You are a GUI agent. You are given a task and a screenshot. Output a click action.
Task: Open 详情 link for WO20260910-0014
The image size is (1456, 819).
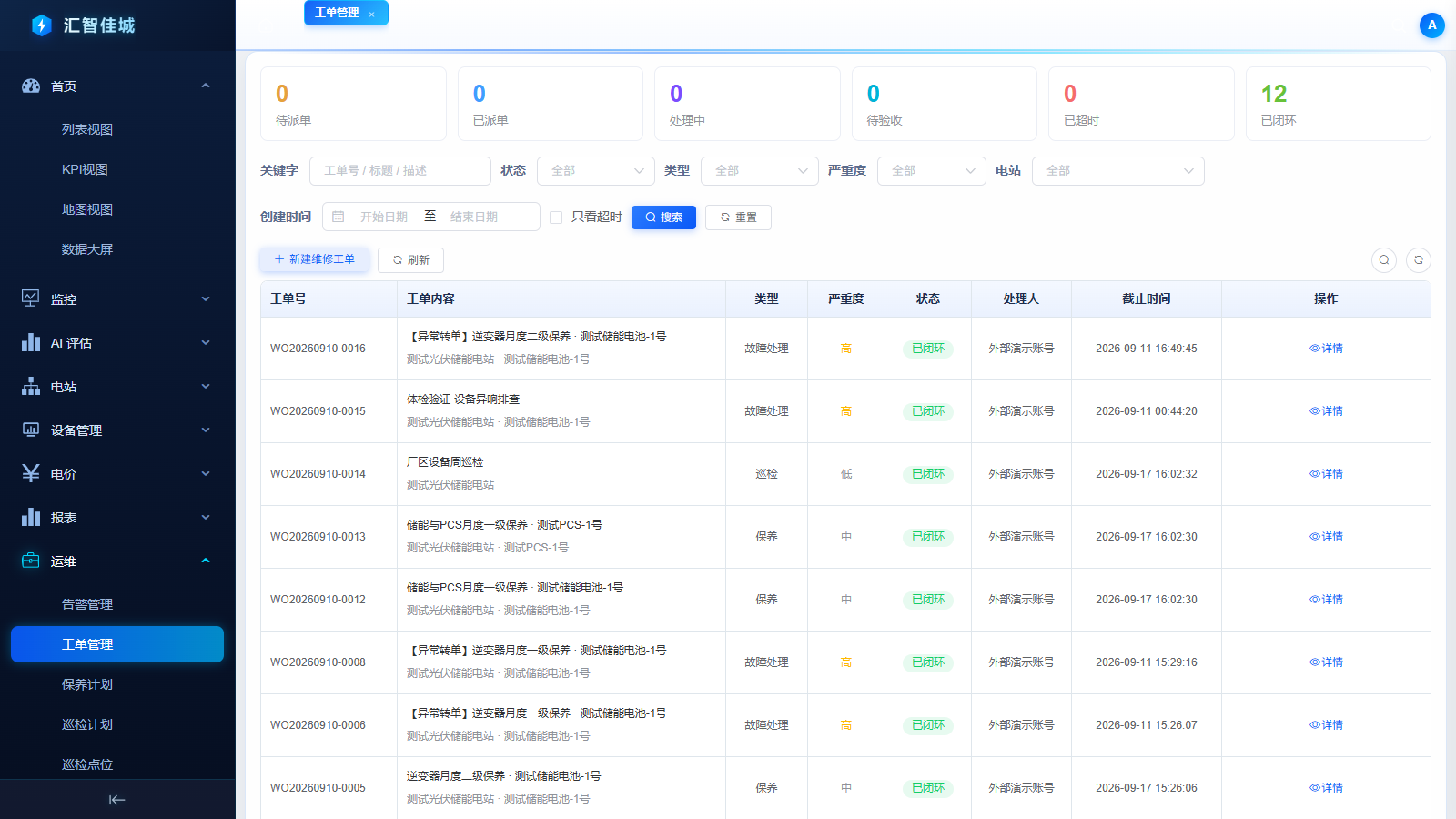(1326, 474)
